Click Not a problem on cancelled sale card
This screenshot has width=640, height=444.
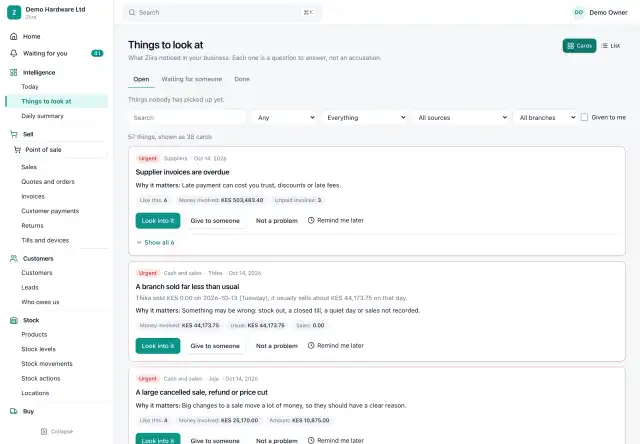[x=277, y=441]
